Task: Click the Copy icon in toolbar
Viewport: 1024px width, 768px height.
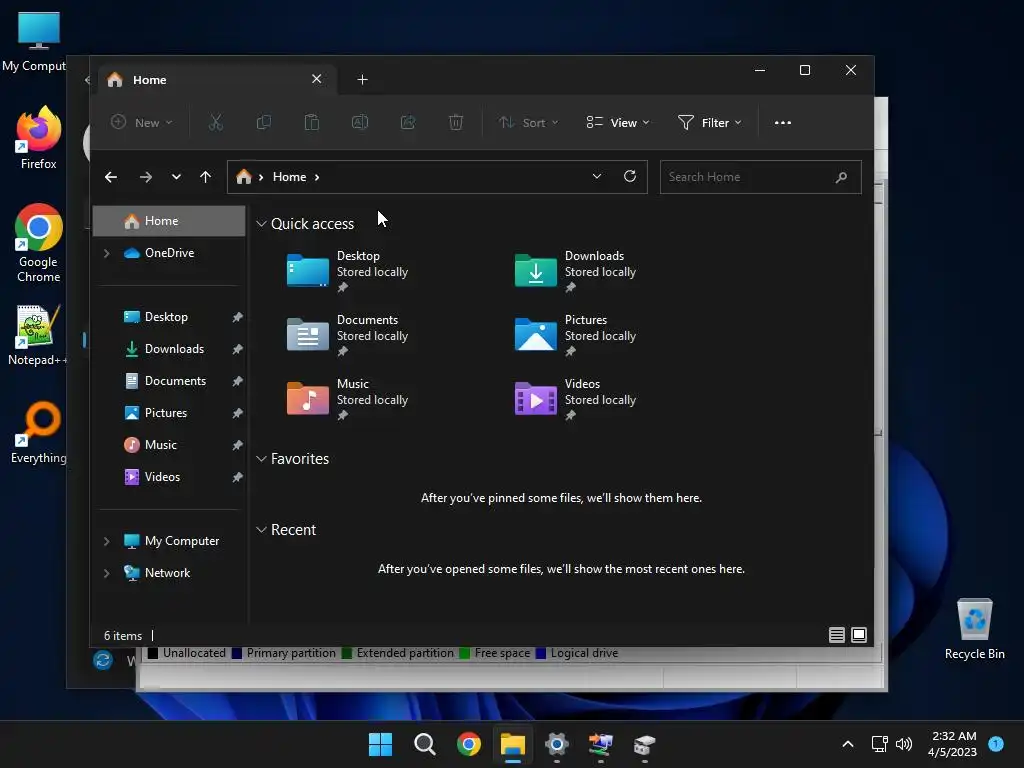Action: tap(264, 123)
